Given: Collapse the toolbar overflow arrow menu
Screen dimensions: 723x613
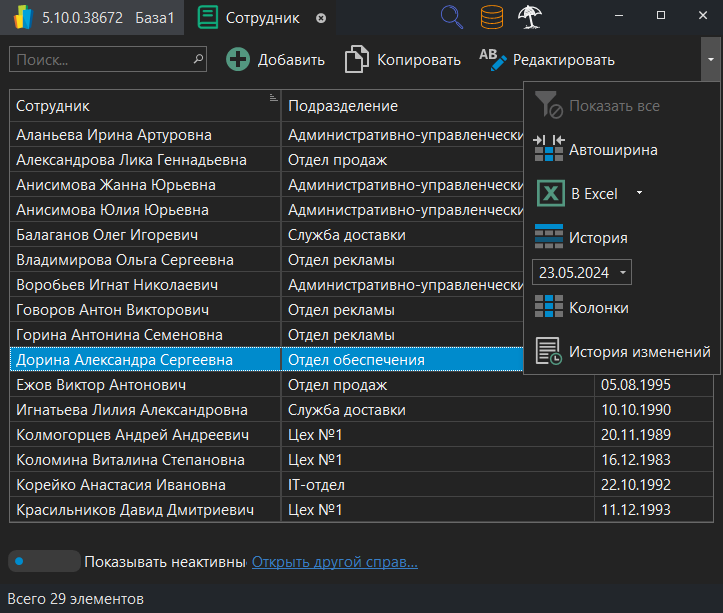Looking at the screenshot, I should coord(710,60).
